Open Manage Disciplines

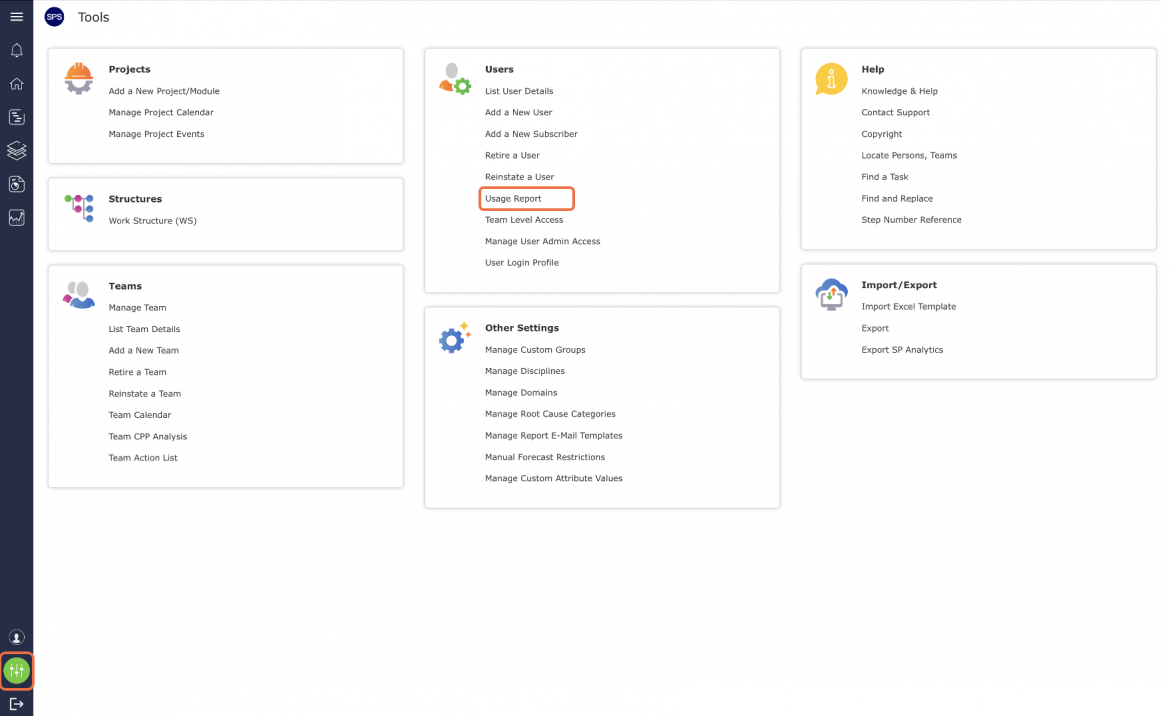525,371
